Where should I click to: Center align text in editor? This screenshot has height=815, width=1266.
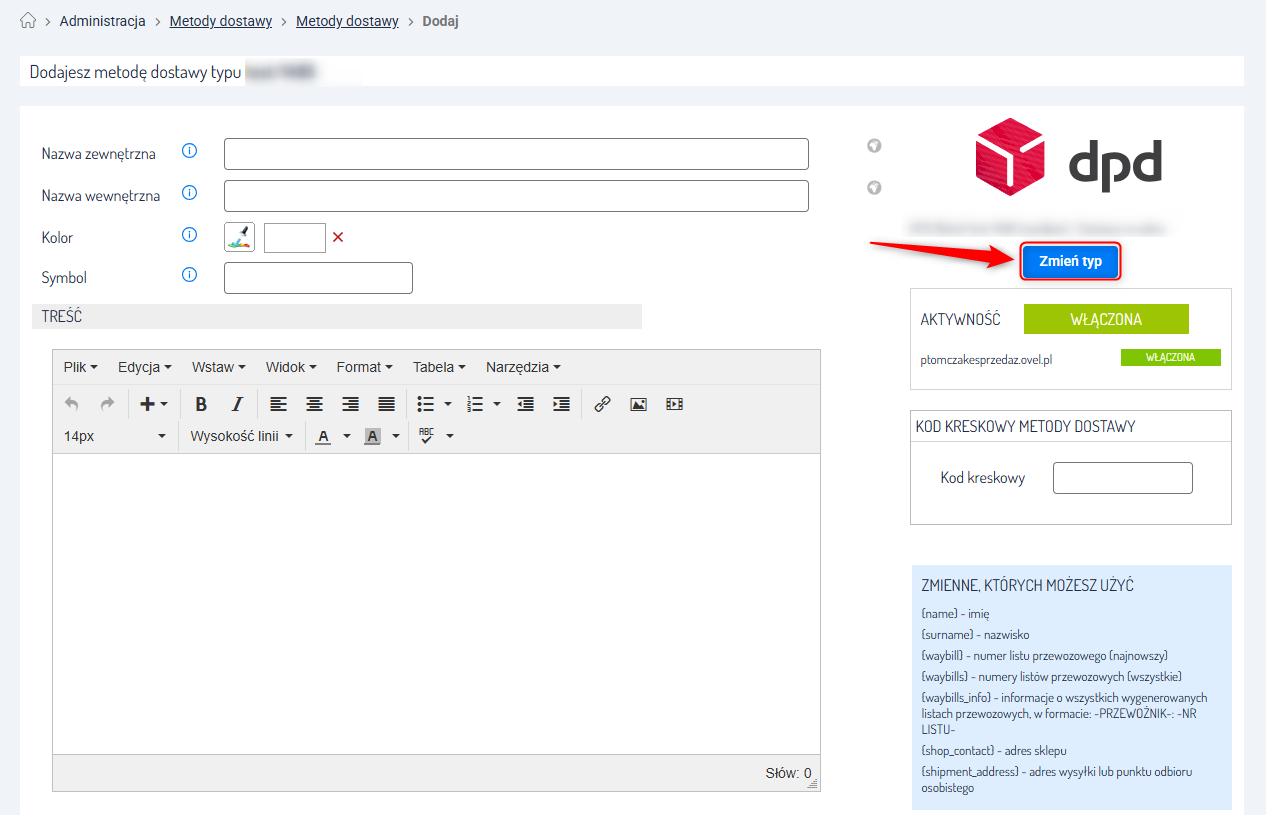[314, 404]
